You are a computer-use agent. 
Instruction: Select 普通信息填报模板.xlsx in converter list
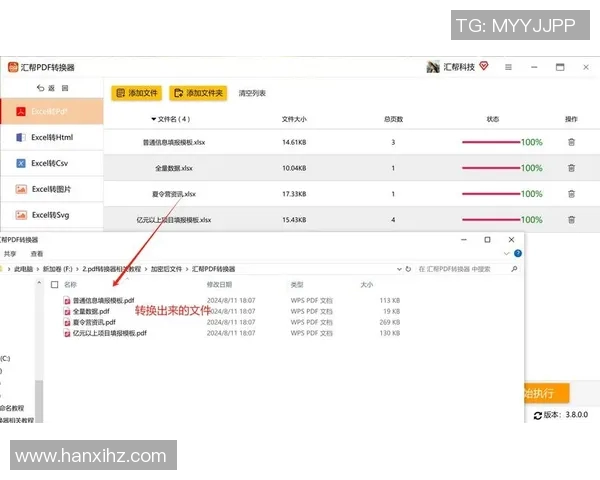[174, 142]
